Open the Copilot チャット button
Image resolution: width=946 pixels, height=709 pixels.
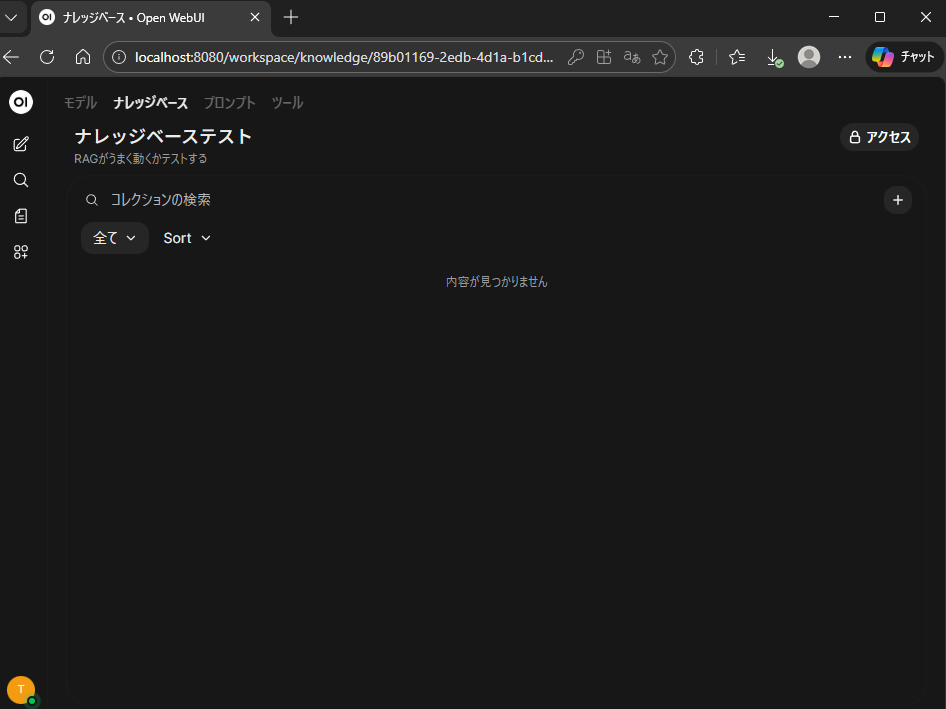pos(904,57)
